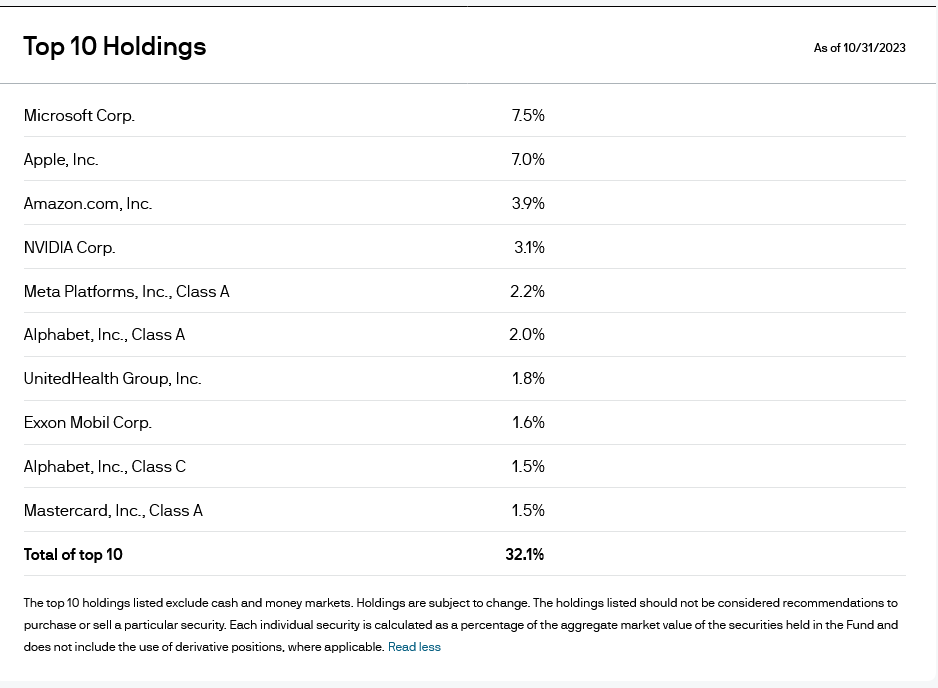The width and height of the screenshot is (938, 688).
Task: Click the As of 10/31/2023 date
Action: click(860, 48)
